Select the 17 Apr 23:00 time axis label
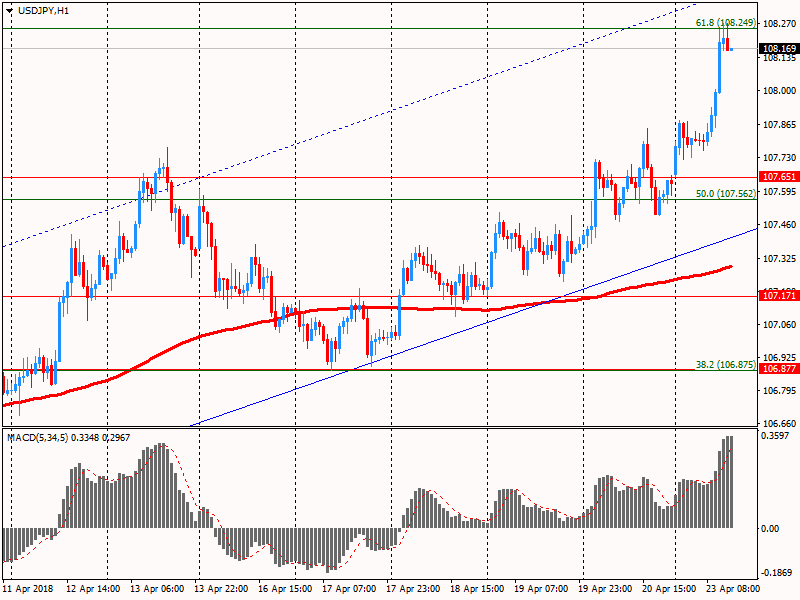The image size is (800, 600). [413, 588]
